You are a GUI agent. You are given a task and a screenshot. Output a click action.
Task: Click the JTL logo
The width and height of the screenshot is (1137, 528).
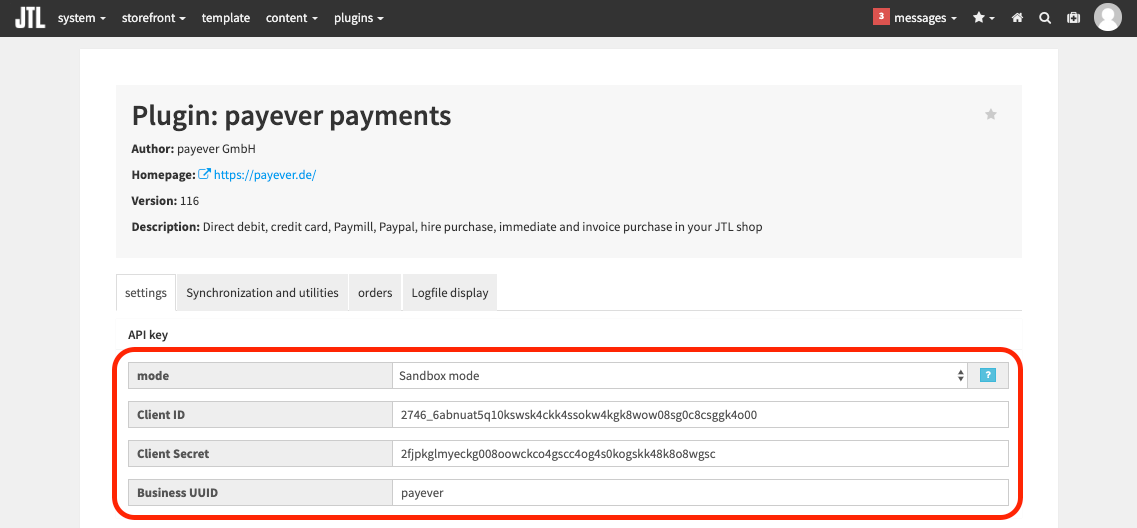30,17
